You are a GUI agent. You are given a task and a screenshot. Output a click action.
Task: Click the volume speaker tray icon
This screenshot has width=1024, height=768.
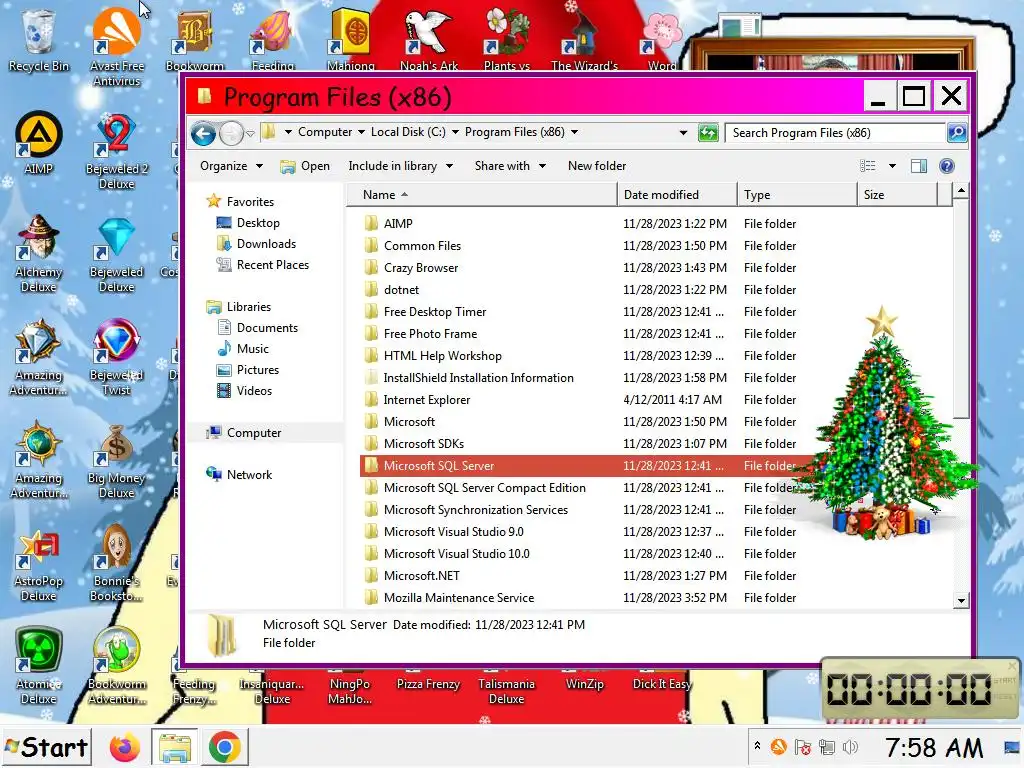tap(850, 746)
